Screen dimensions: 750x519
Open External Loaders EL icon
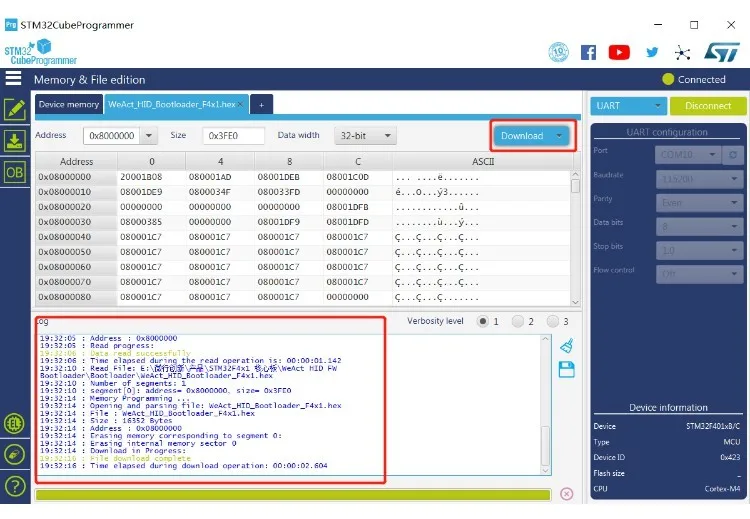point(15,424)
